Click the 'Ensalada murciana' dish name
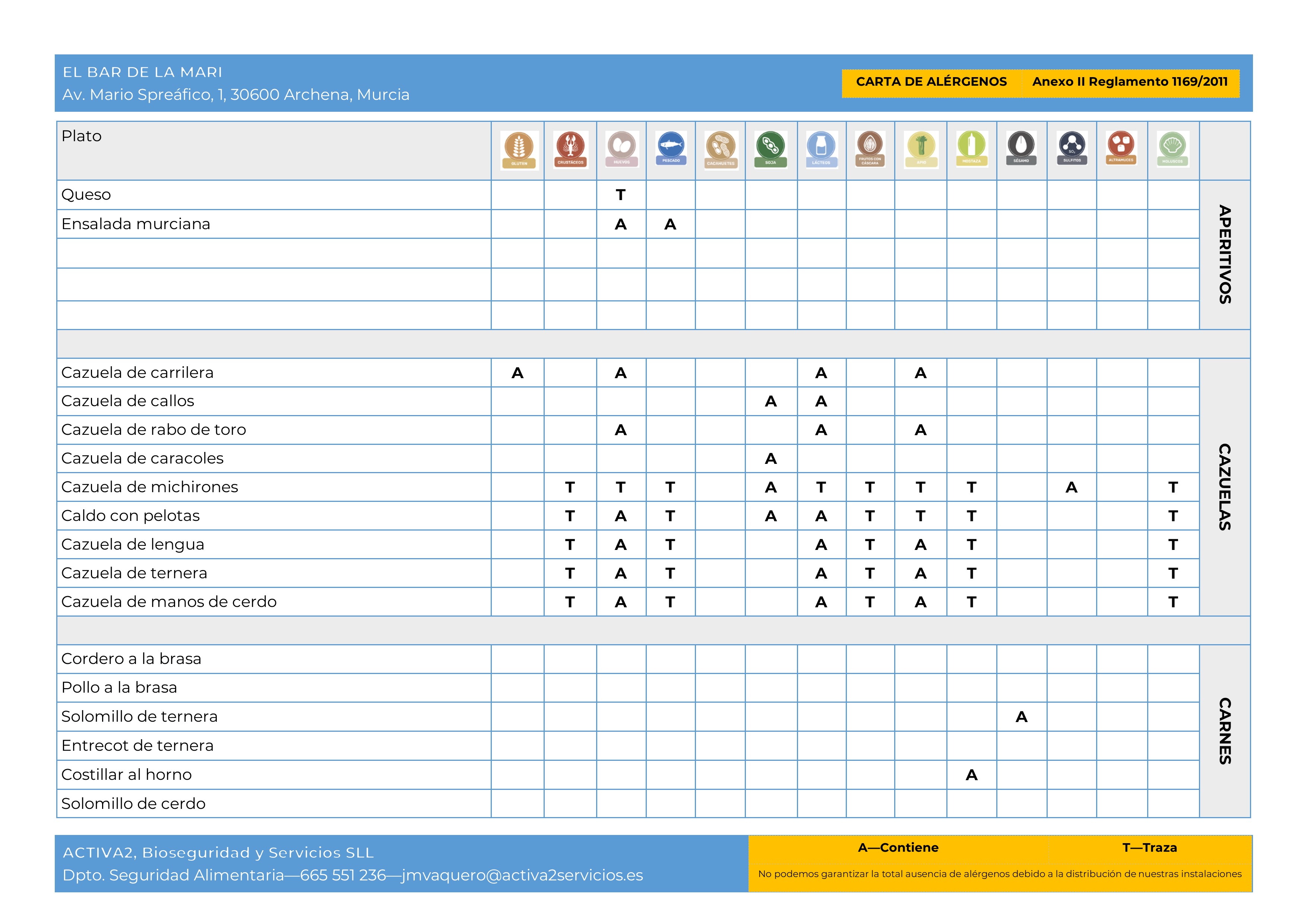Screen dimensions: 1307x924 point(136,224)
